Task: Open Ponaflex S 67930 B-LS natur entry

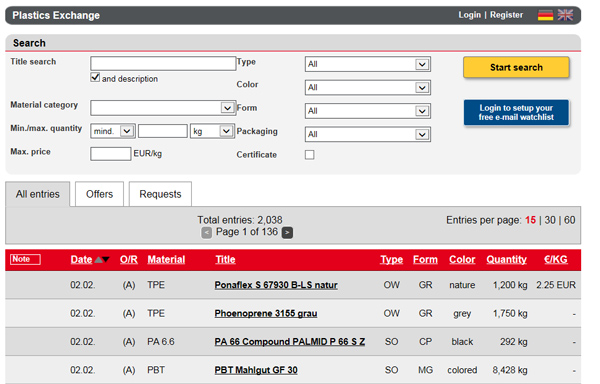Action: 276,285
